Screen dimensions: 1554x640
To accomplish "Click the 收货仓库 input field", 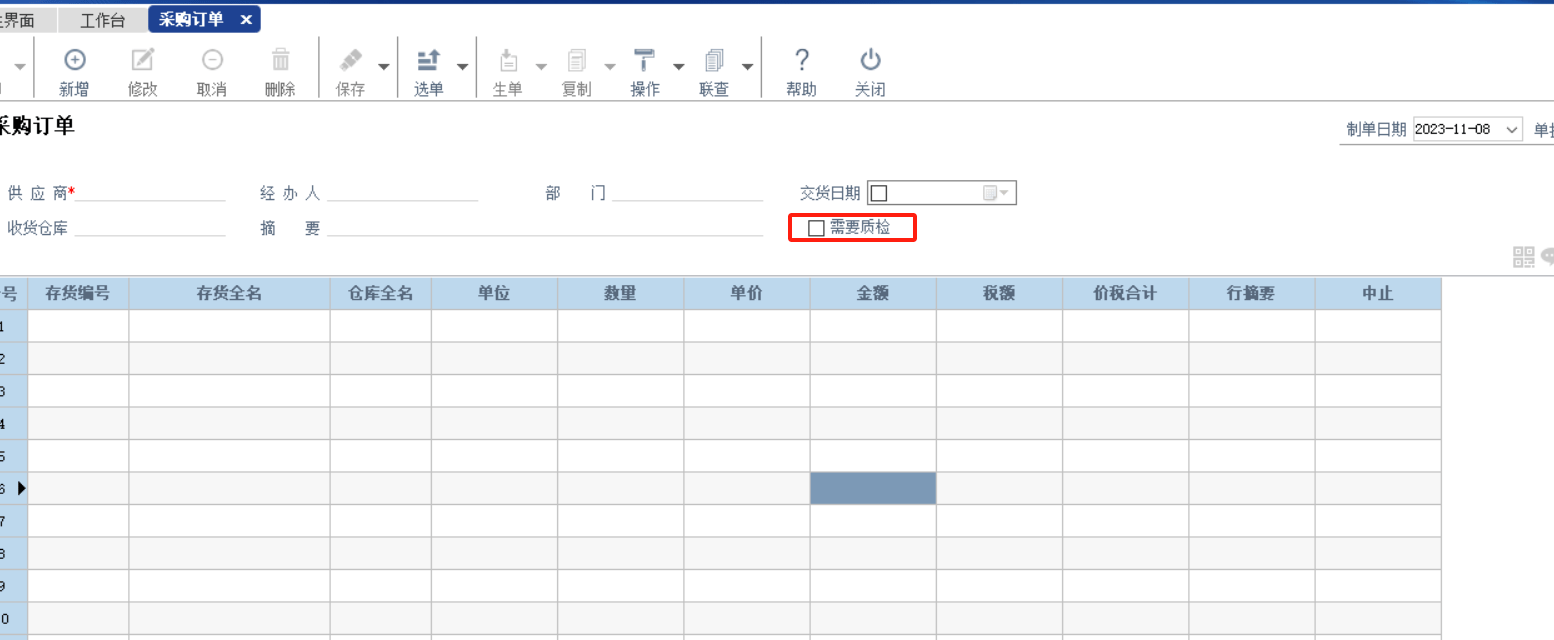I will tap(150, 228).
